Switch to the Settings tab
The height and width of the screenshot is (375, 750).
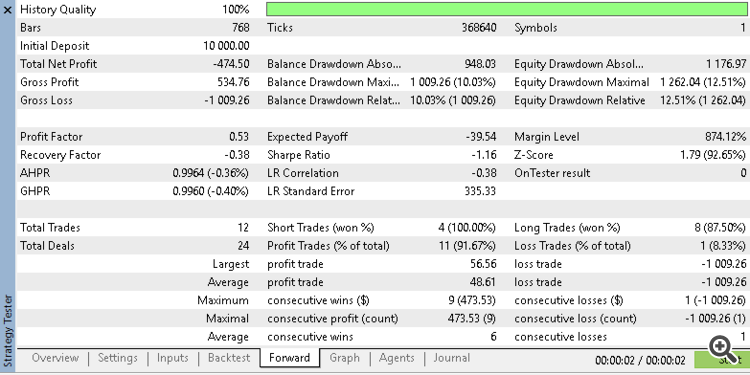coord(118,358)
